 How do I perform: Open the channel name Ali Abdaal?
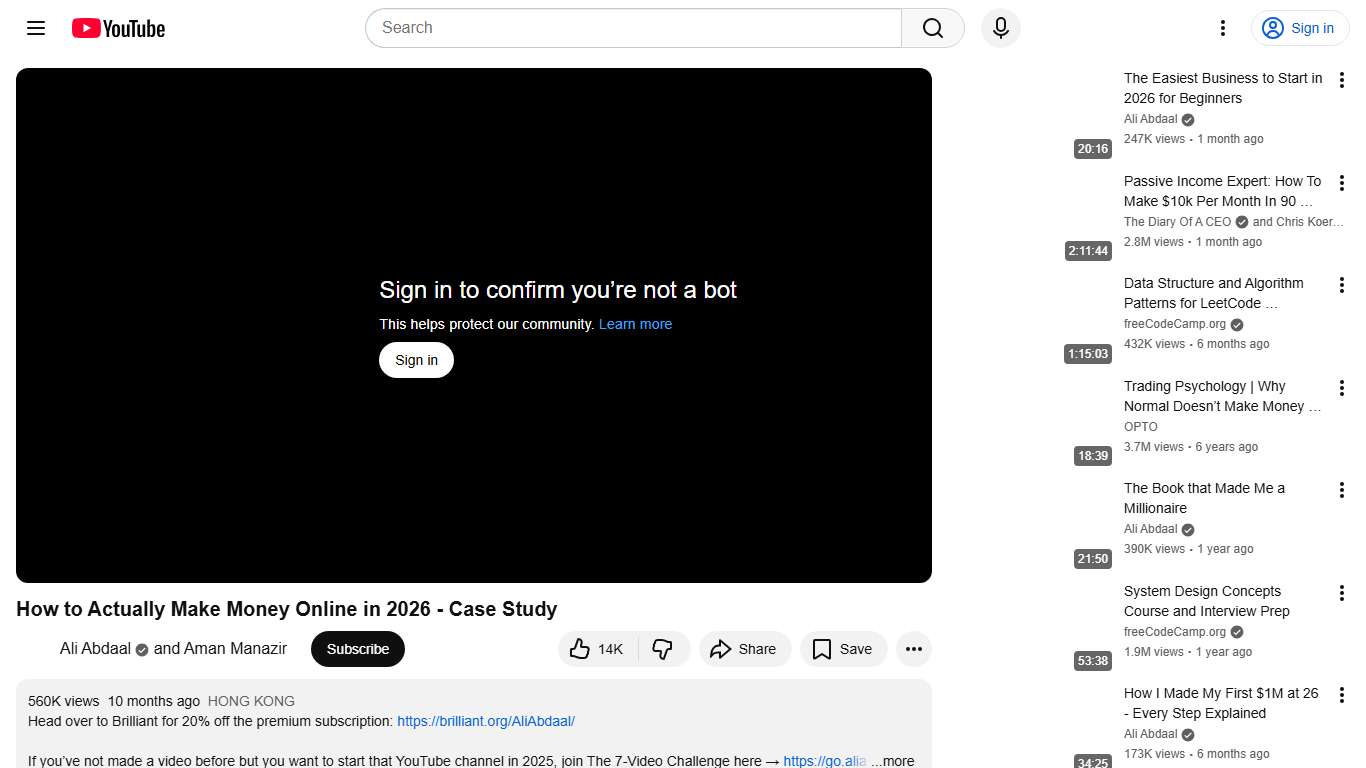pyautogui.click(x=94, y=648)
